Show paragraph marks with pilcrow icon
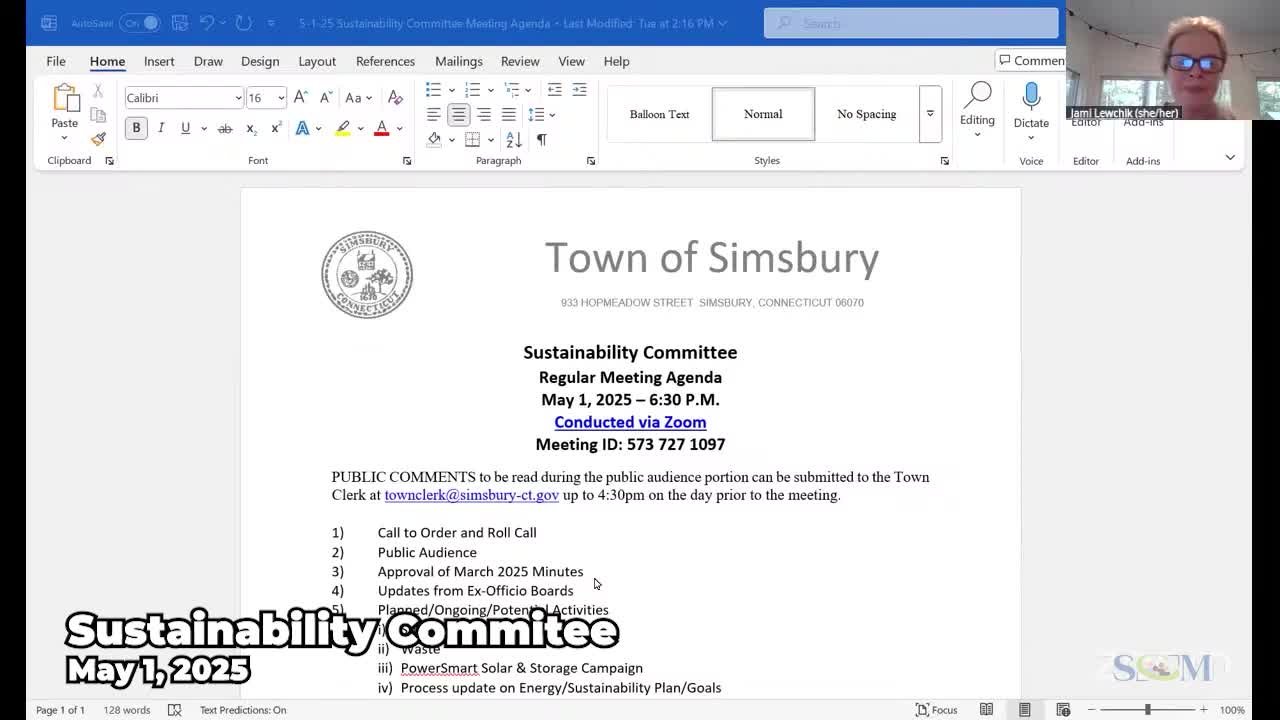 [x=541, y=140]
